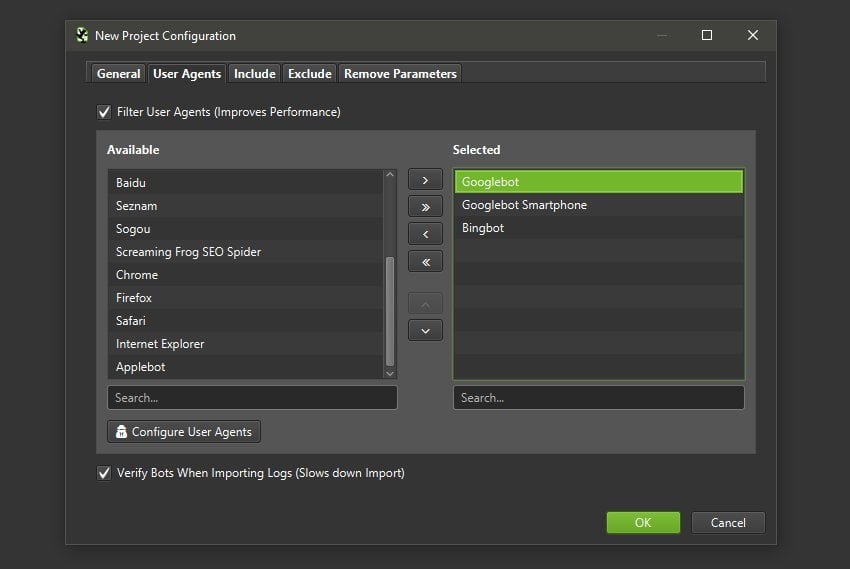Click the Selected list search field
Screen dimensions: 850x569
click(598, 398)
